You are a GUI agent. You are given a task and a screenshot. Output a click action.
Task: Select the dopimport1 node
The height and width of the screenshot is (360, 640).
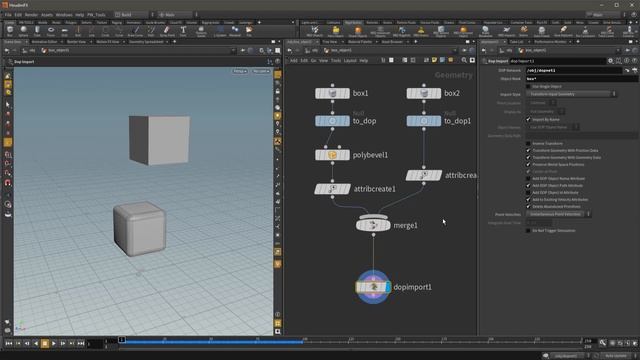[373, 287]
